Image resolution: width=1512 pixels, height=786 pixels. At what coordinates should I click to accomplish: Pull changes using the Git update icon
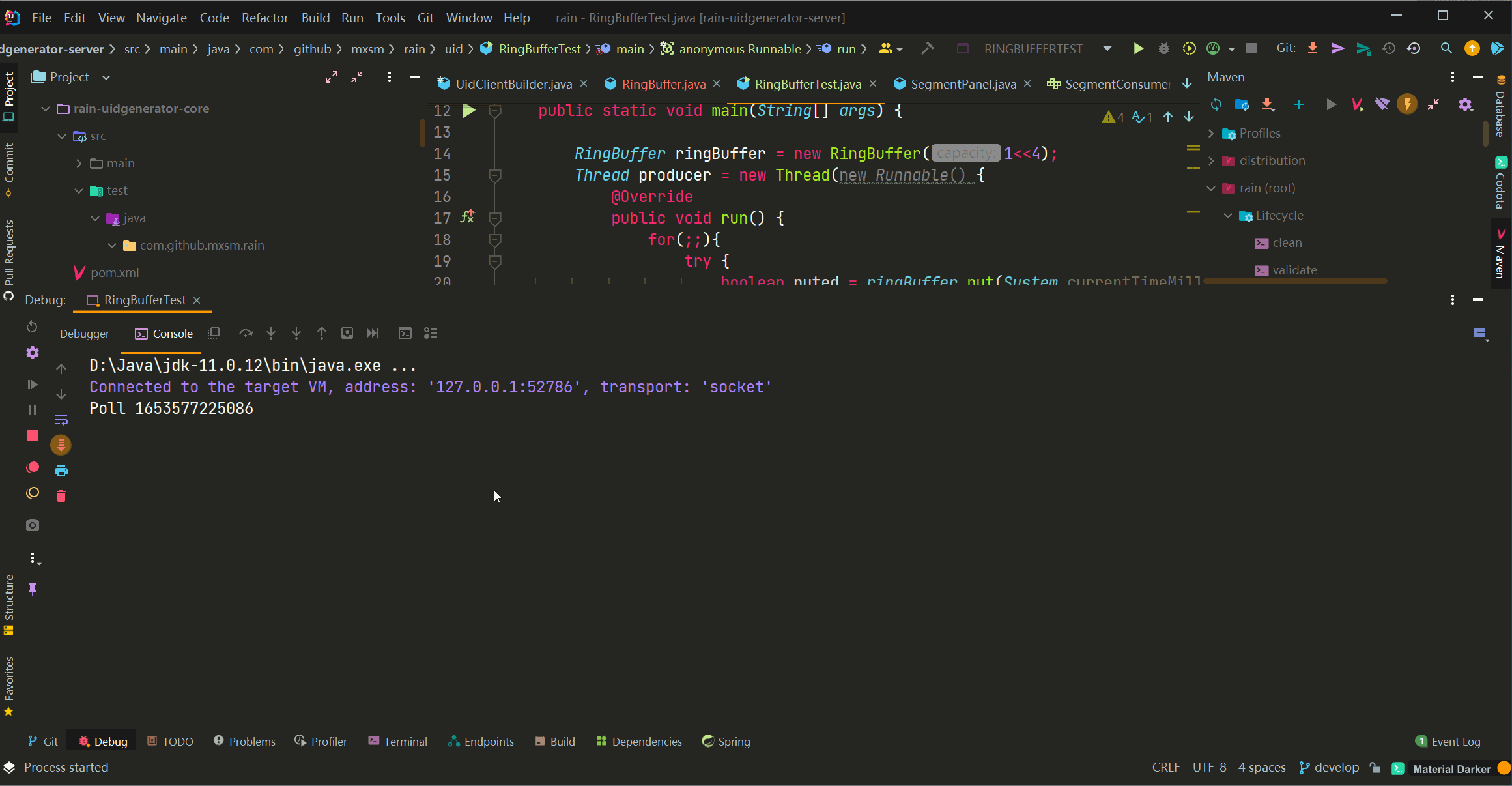click(x=1312, y=48)
